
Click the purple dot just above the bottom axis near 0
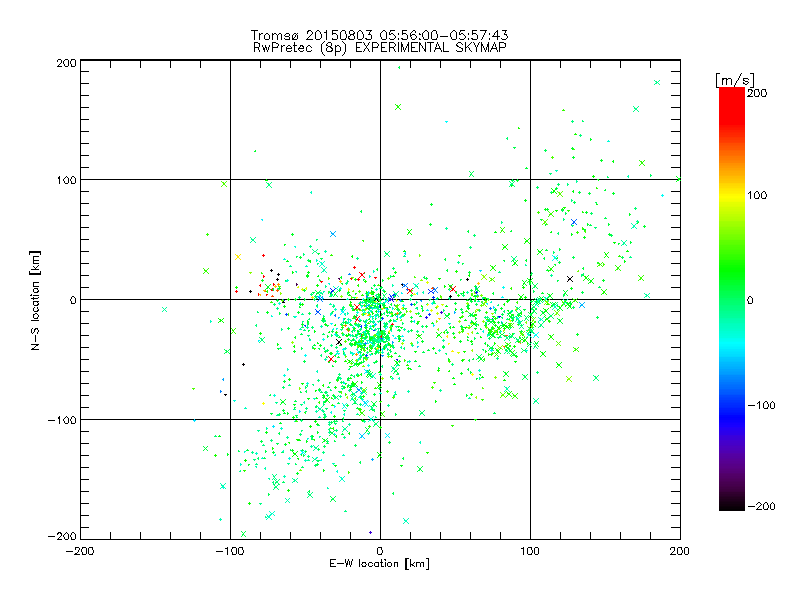pyautogui.click(x=370, y=533)
